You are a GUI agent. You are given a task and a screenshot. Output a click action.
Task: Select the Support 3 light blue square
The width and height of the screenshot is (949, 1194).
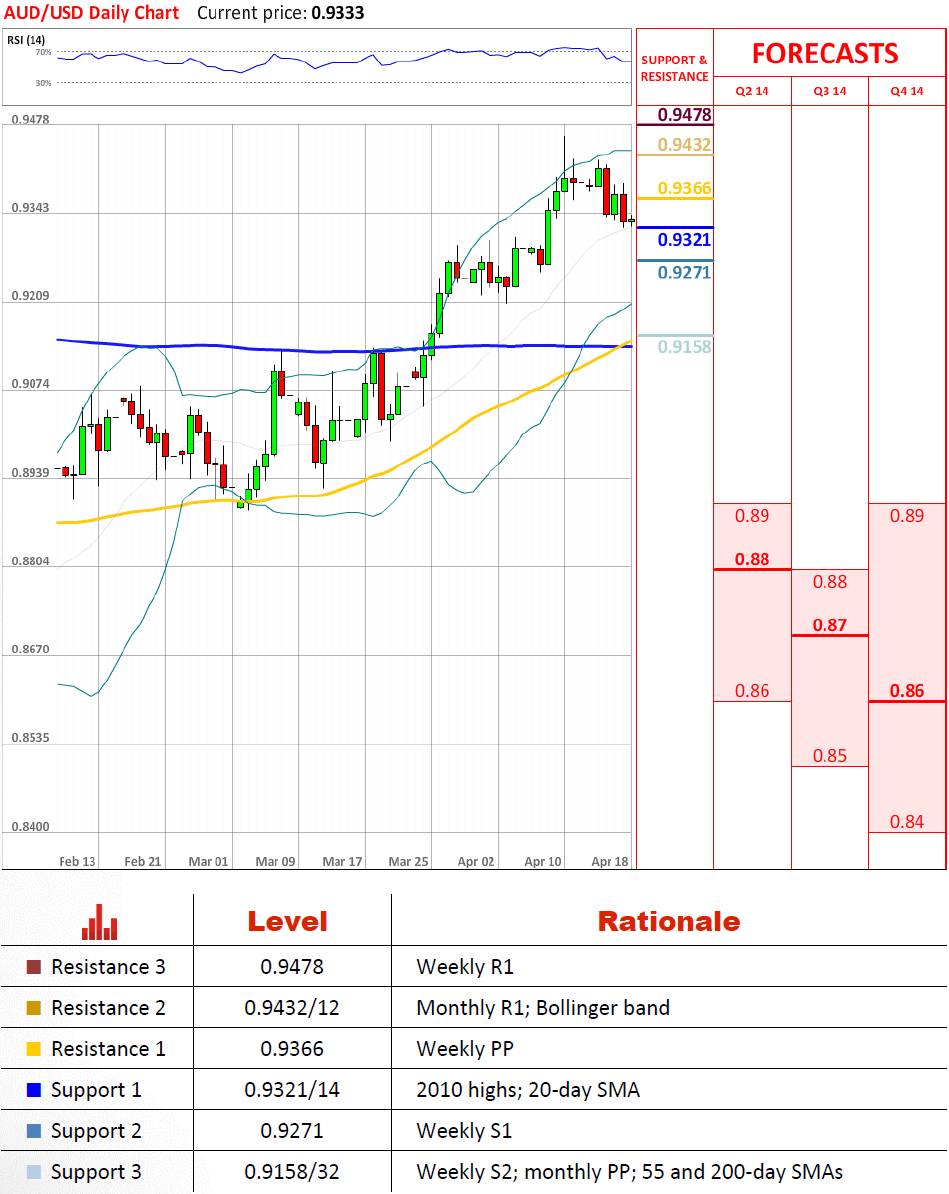click(34, 1172)
